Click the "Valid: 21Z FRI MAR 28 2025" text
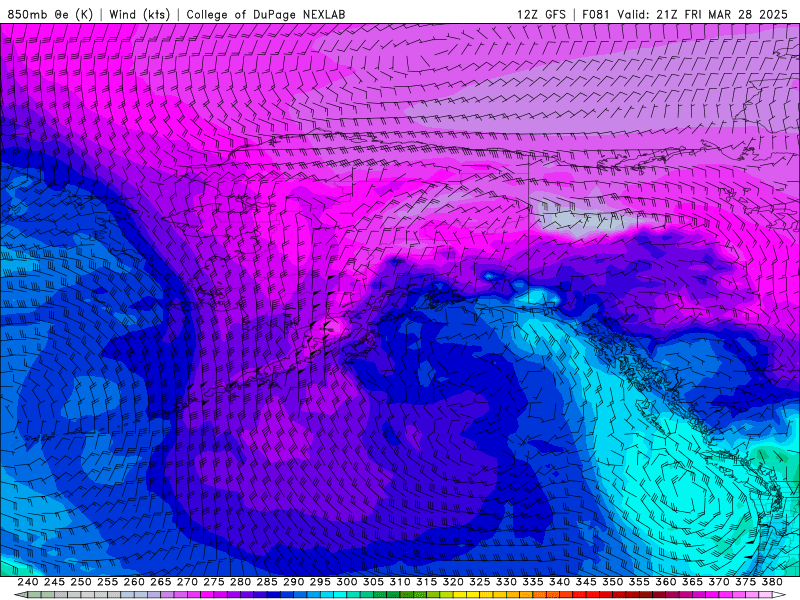The width and height of the screenshot is (800, 600). 703,14
